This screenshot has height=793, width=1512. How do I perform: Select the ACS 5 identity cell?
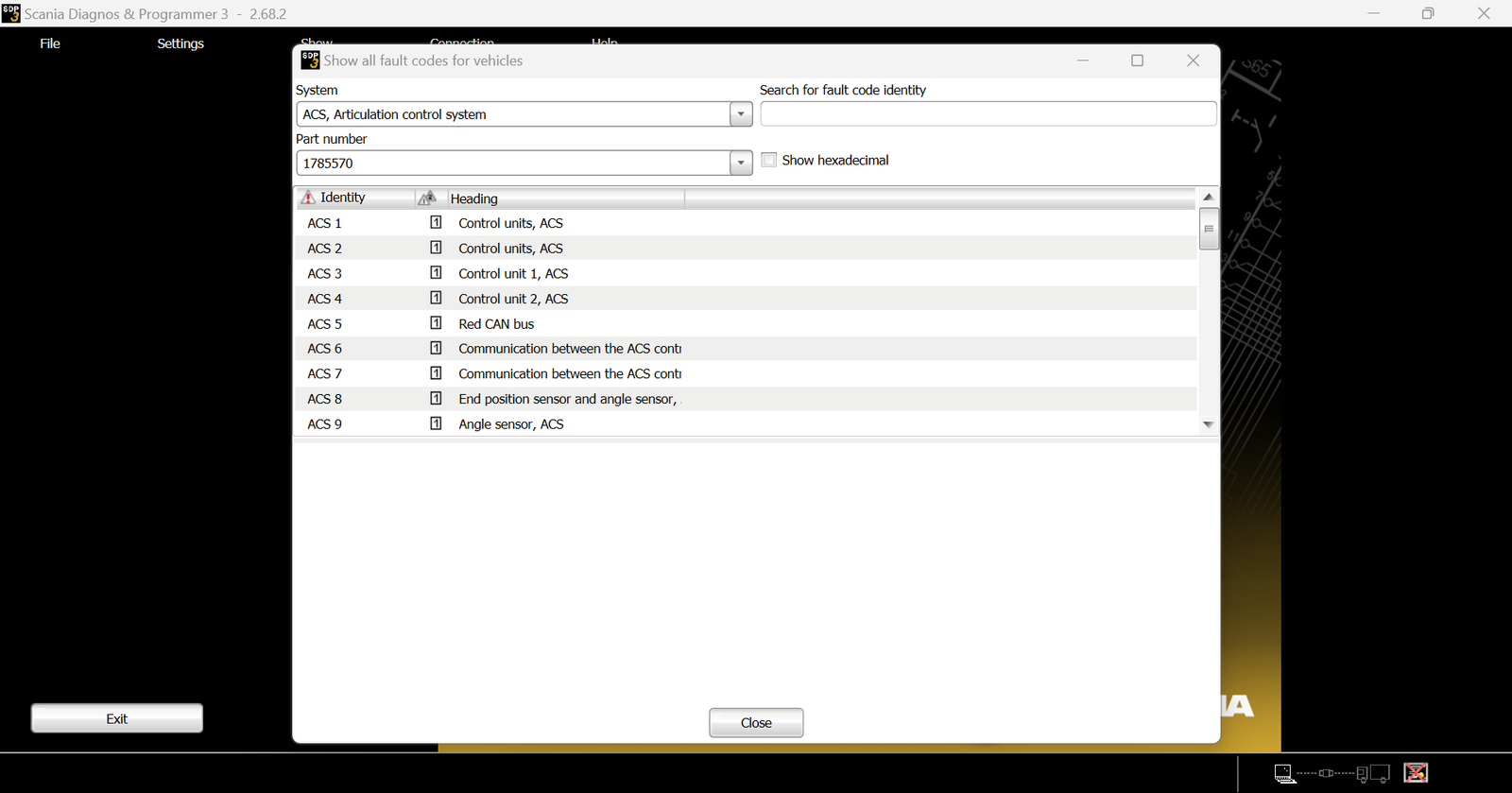[x=324, y=324]
